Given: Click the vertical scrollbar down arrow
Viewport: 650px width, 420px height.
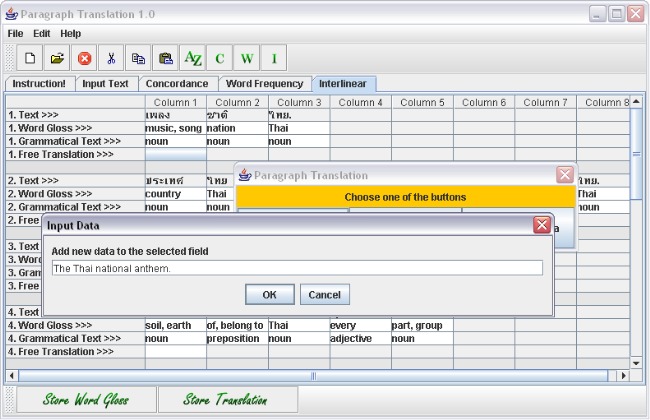Looking at the screenshot, I should [x=636, y=363].
